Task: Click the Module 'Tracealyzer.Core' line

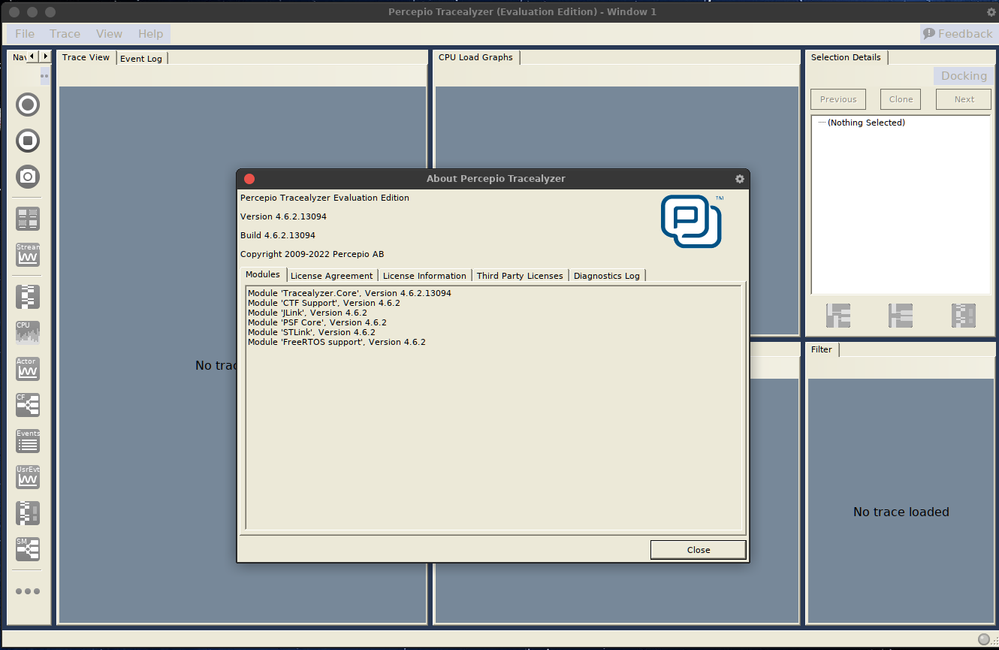Action: [349, 293]
